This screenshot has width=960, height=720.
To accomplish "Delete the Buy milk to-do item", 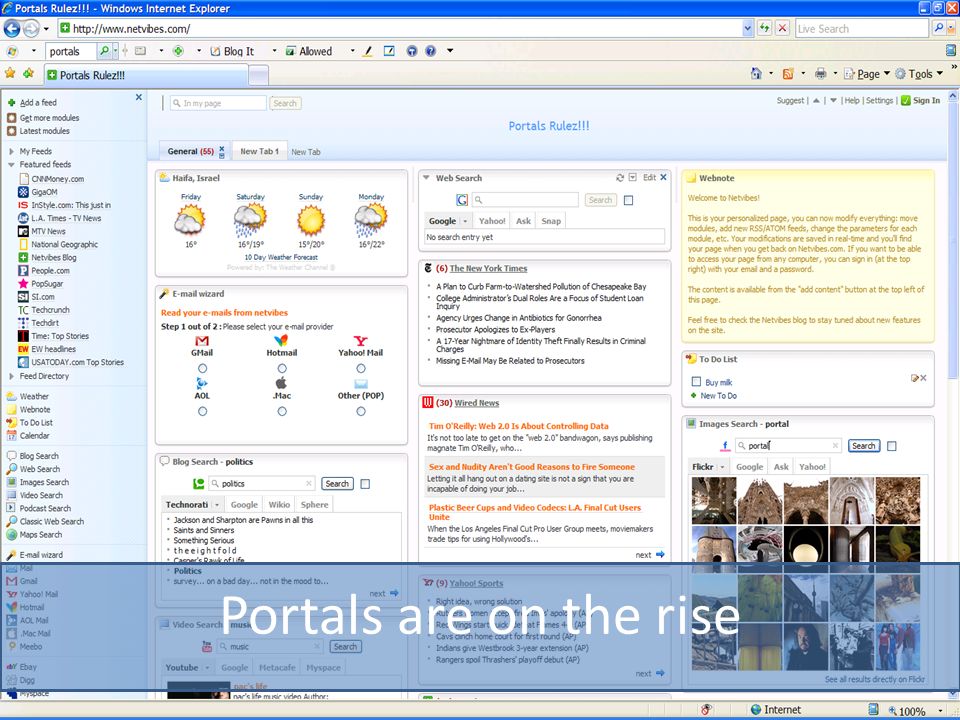I will point(923,378).
